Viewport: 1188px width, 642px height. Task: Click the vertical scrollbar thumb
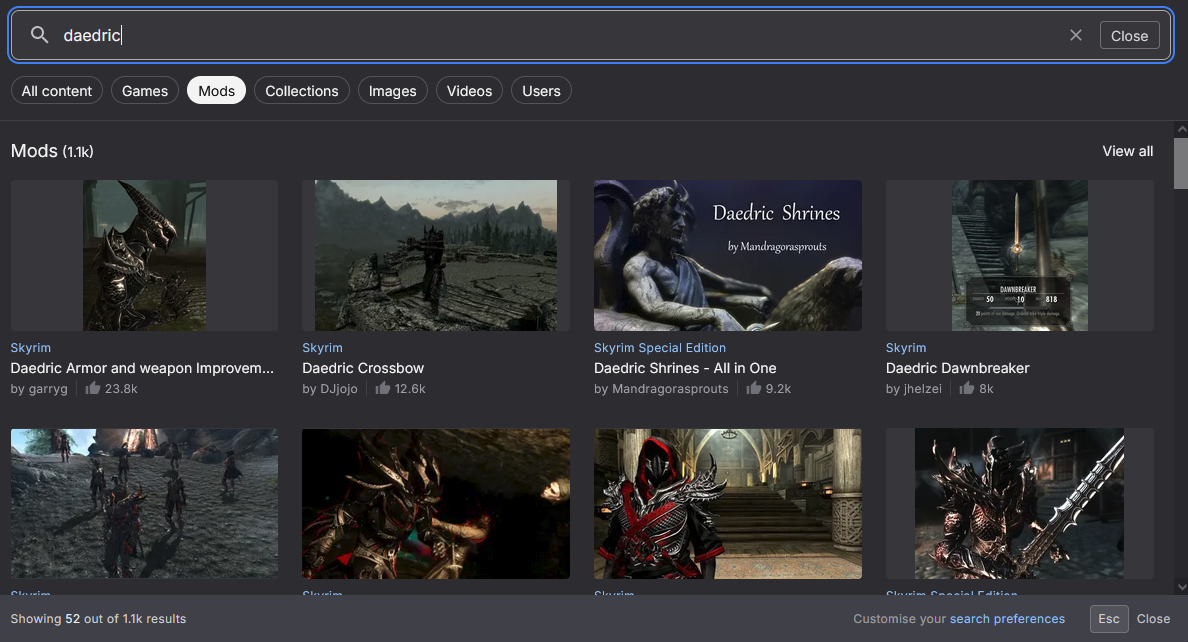pyautogui.click(x=1181, y=163)
